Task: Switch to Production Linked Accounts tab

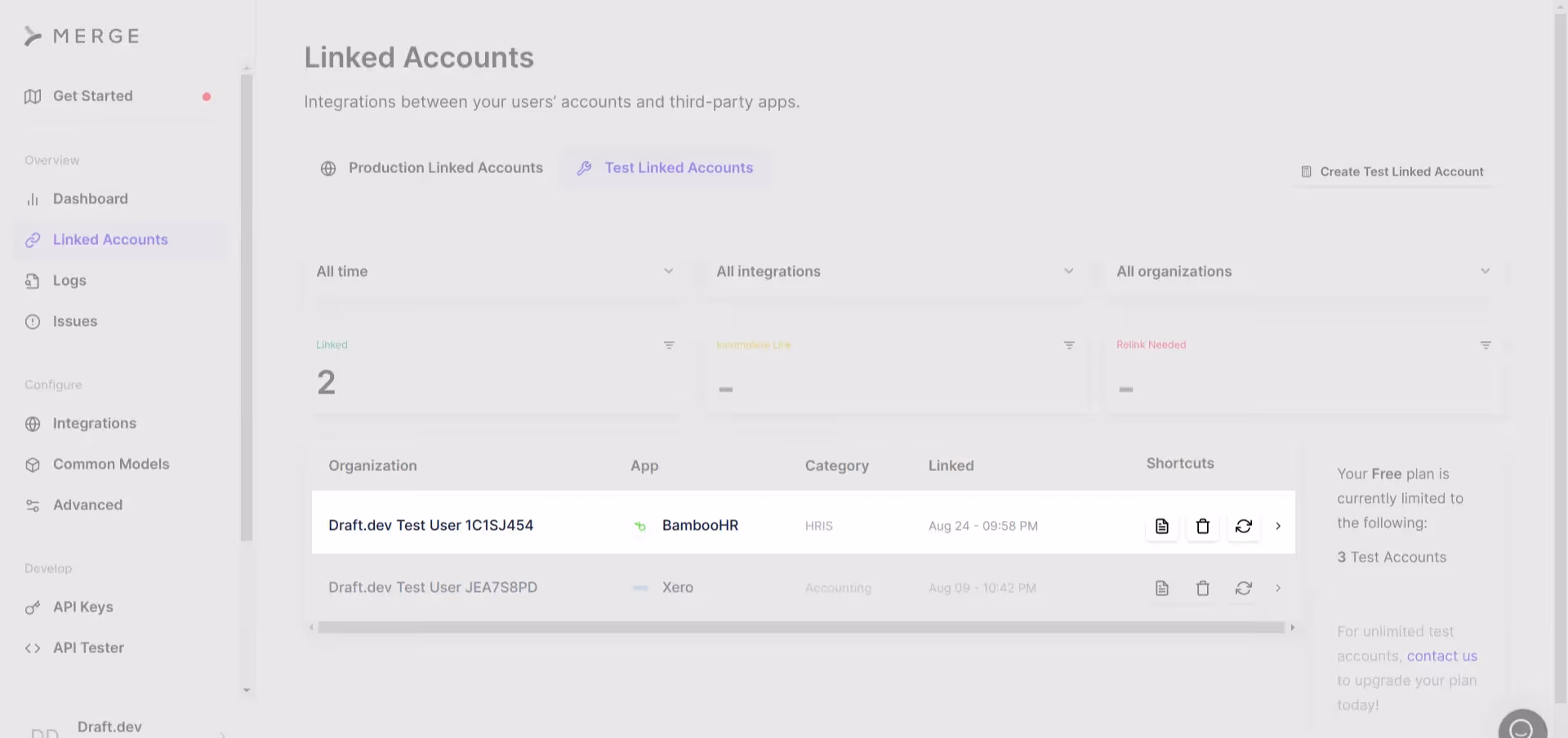Action: pos(431,168)
